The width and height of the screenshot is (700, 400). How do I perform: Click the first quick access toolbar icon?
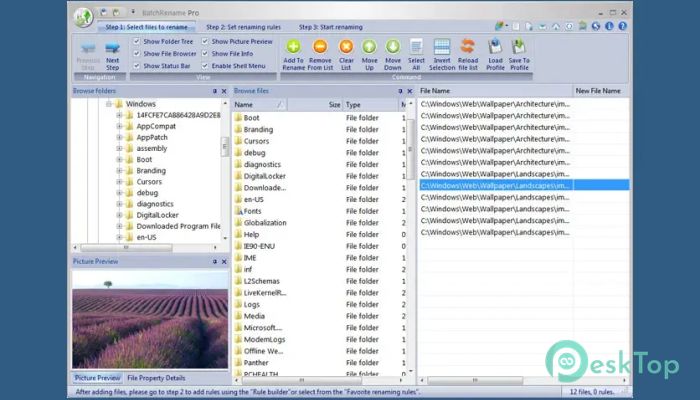pyautogui.click(x=103, y=12)
